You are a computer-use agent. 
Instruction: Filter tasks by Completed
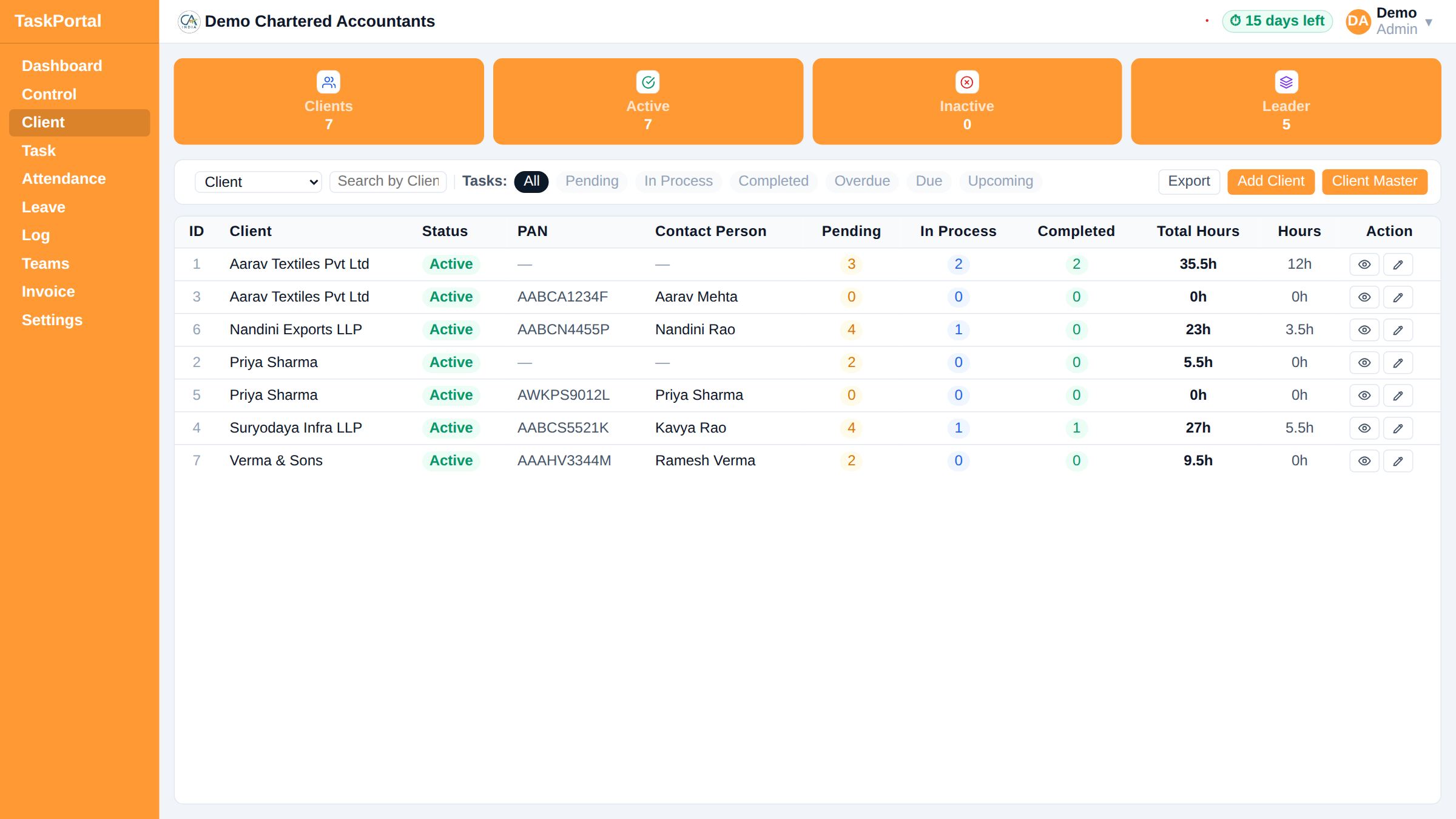[773, 181]
